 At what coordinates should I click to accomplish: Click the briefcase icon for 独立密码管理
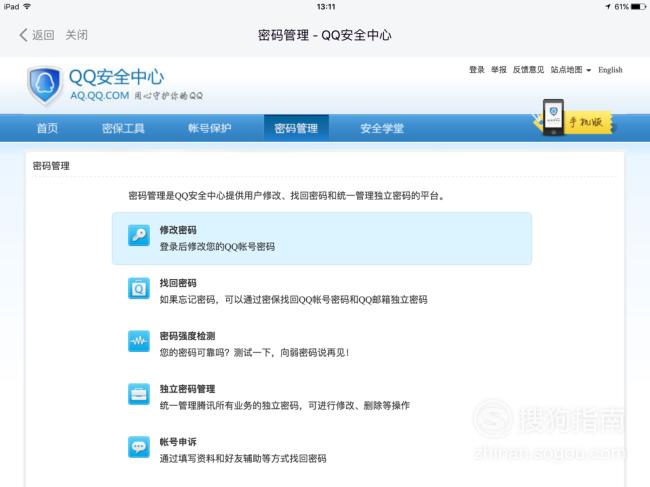[x=139, y=394]
